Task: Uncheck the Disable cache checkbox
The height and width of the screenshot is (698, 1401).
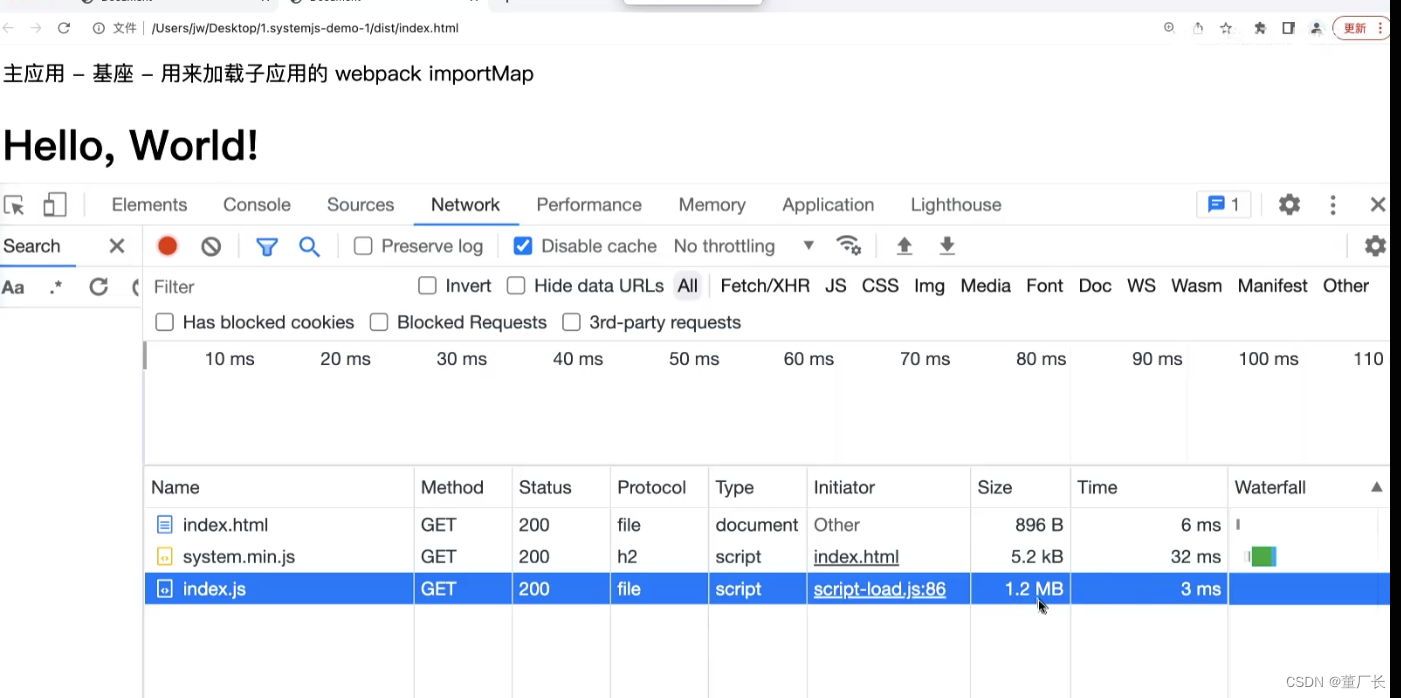Action: click(x=522, y=246)
